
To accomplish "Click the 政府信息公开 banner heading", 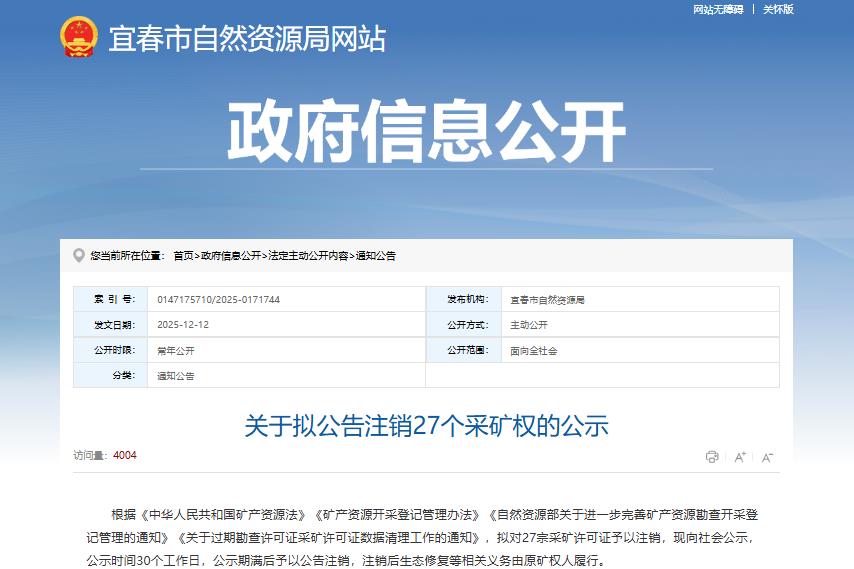I will coord(427,133).
